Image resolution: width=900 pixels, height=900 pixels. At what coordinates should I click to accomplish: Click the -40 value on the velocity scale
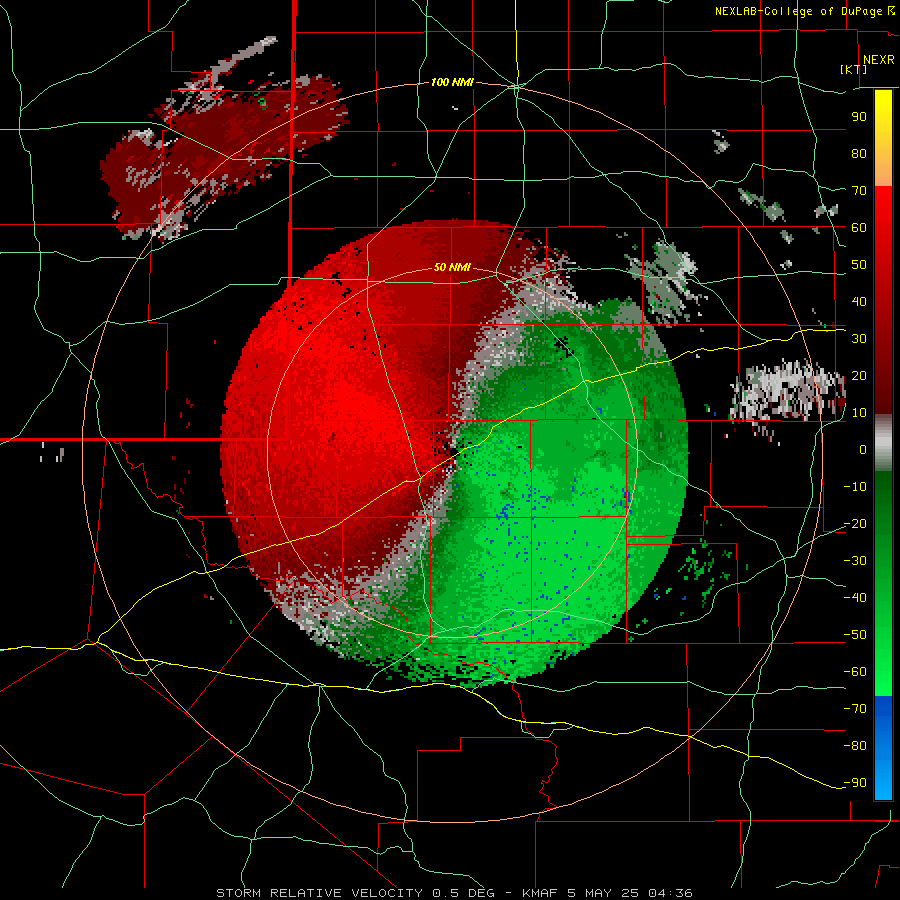pyautogui.click(x=855, y=598)
